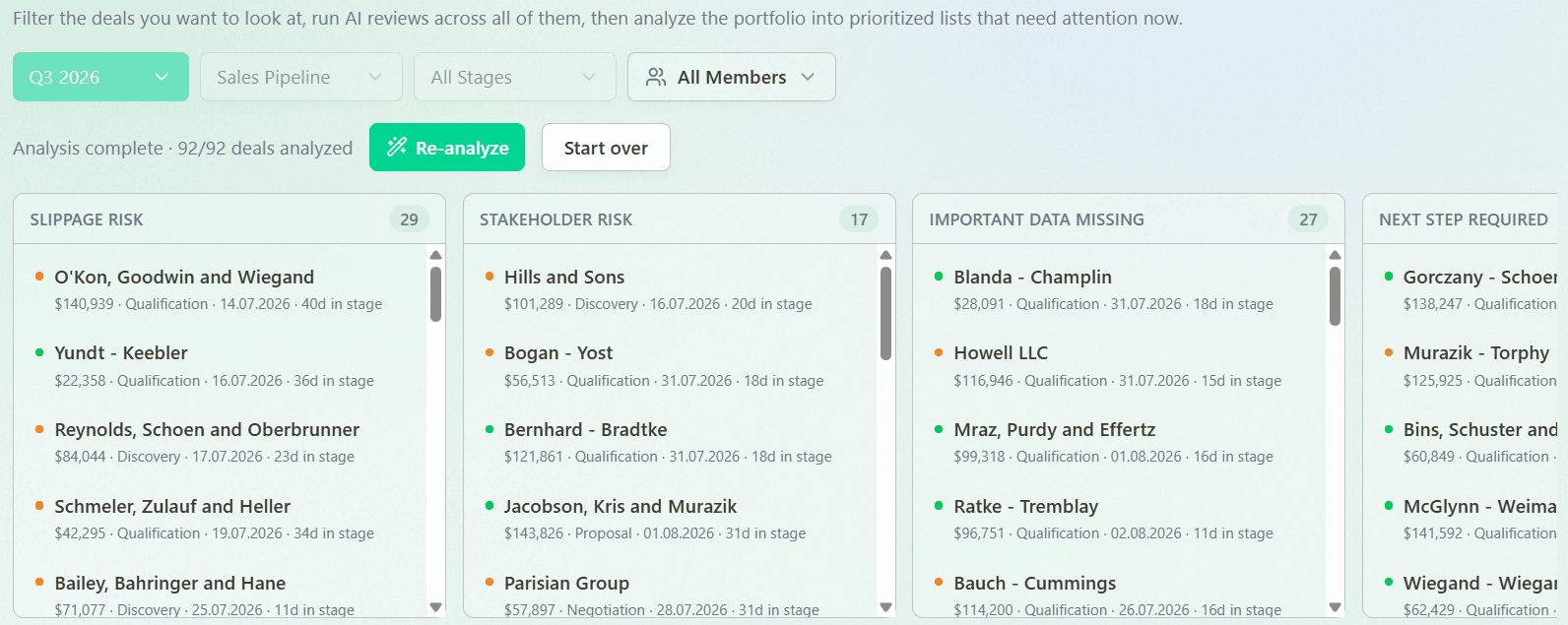
Task: Click the Slippage Risk count badge 29
Action: click(x=409, y=219)
